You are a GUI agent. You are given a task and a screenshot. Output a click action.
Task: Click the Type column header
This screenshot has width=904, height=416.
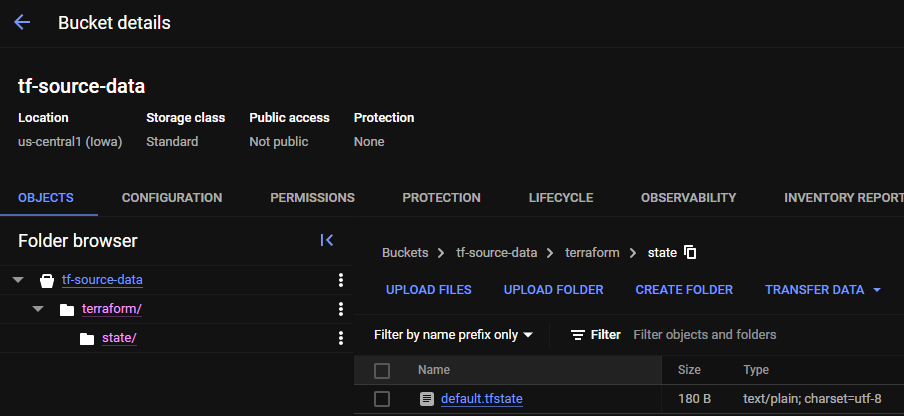(756, 370)
